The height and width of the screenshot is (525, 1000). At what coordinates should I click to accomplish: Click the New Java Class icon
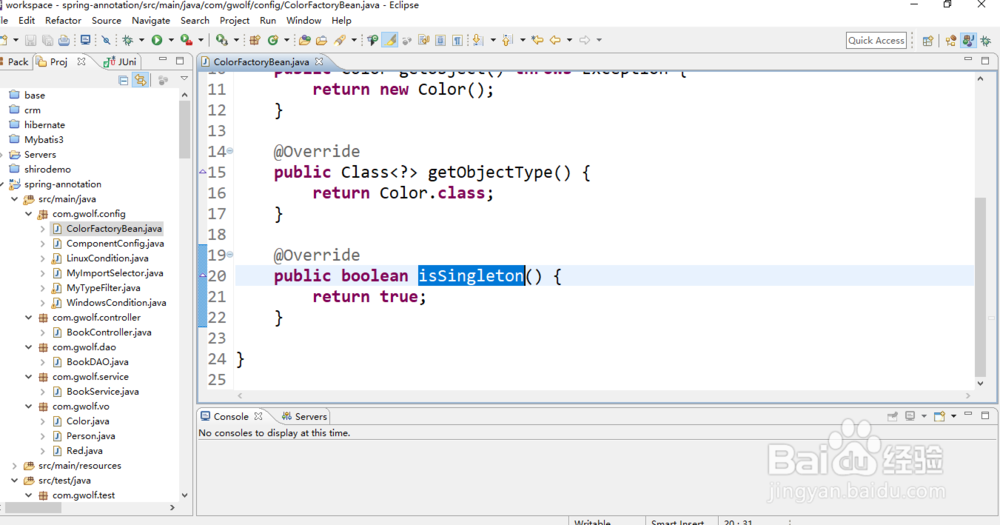pos(272,40)
